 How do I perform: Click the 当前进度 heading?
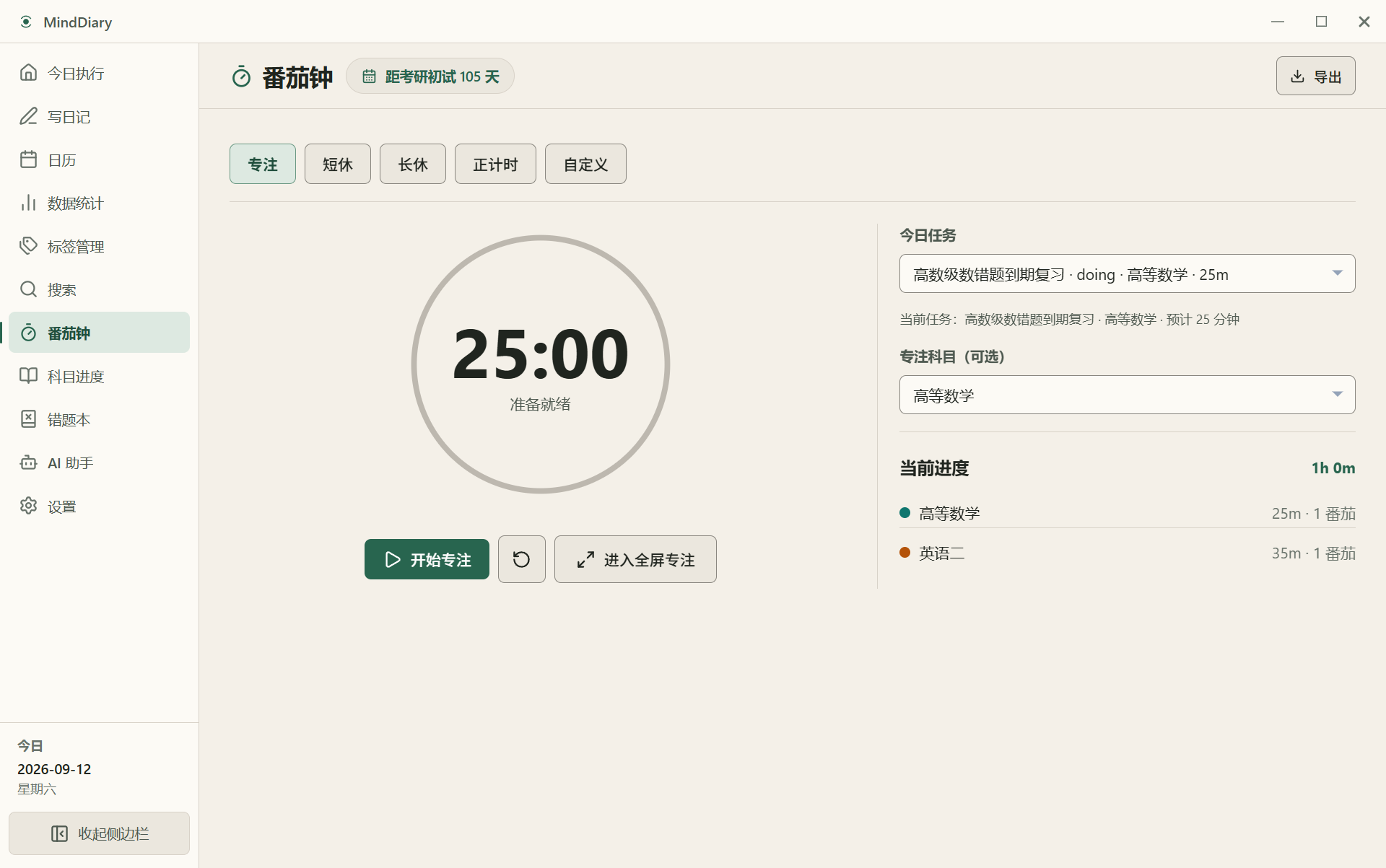[934, 468]
